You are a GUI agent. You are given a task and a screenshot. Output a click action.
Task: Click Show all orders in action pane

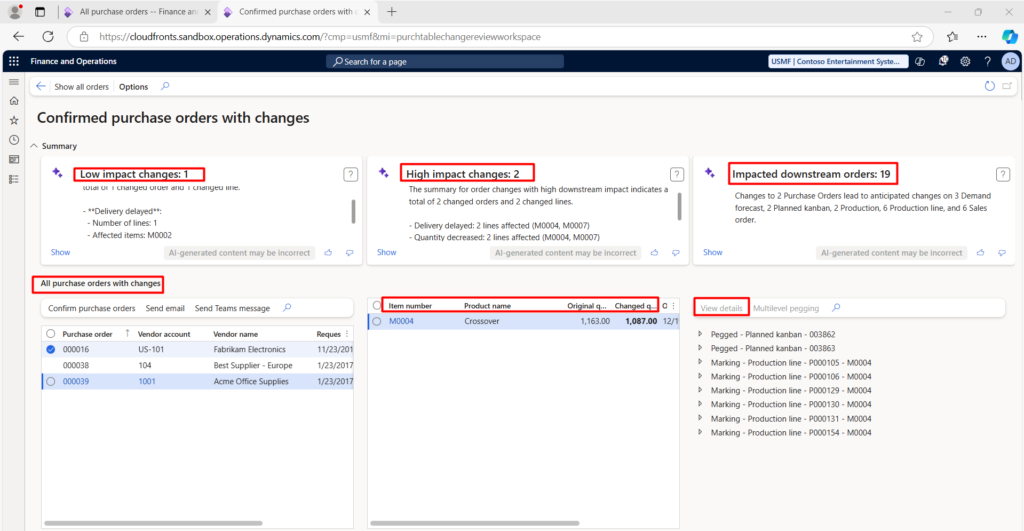coord(81,87)
